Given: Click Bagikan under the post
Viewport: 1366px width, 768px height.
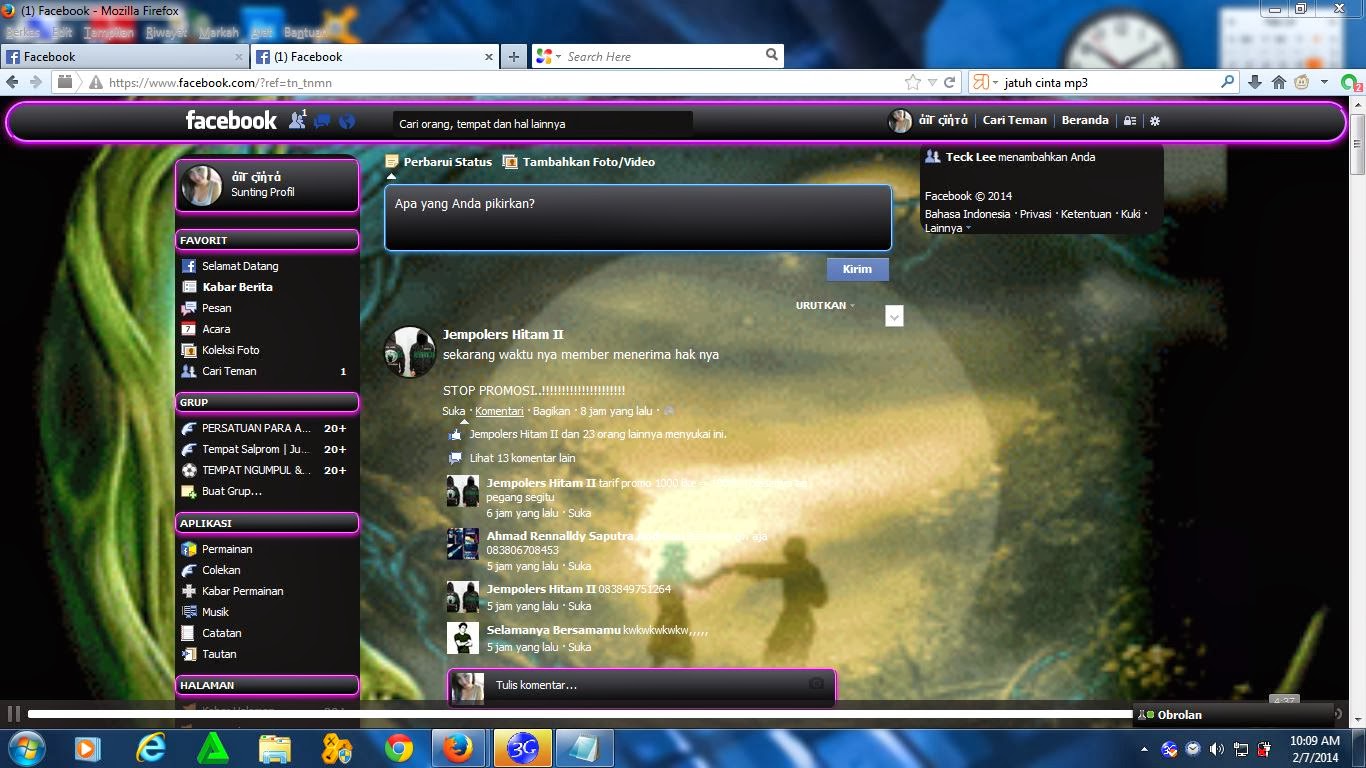Looking at the screenshot, I should pos(551,411).
